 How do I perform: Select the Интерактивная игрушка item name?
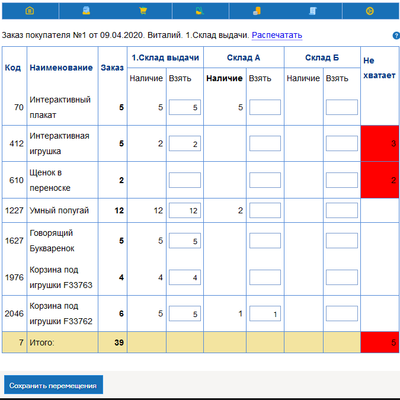point(59,144)
